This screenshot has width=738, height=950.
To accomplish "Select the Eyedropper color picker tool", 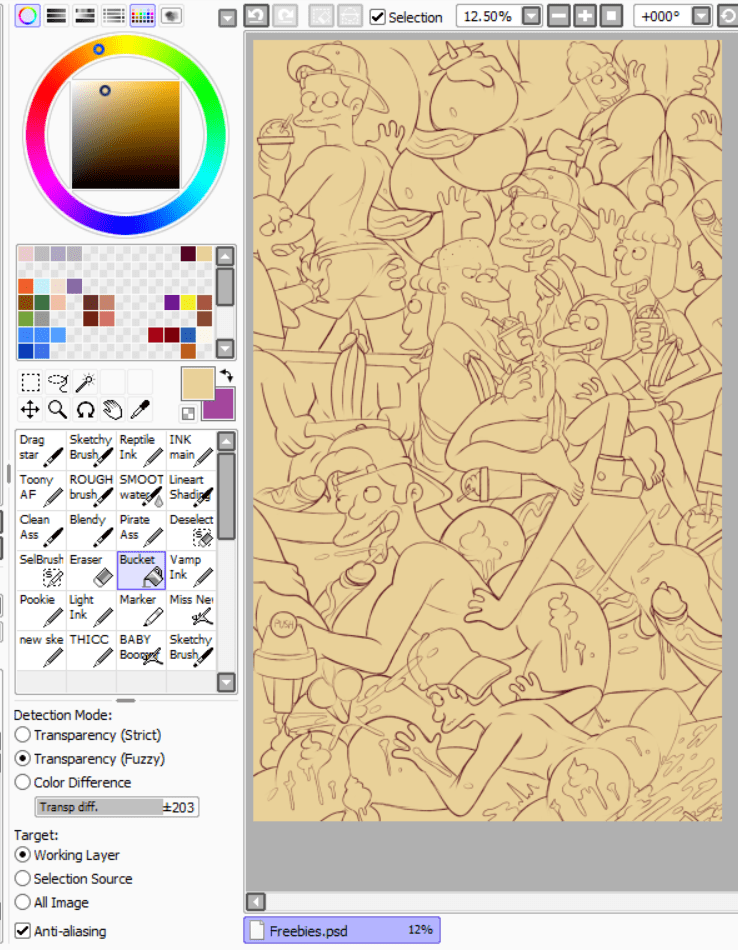I will point(140,409).
